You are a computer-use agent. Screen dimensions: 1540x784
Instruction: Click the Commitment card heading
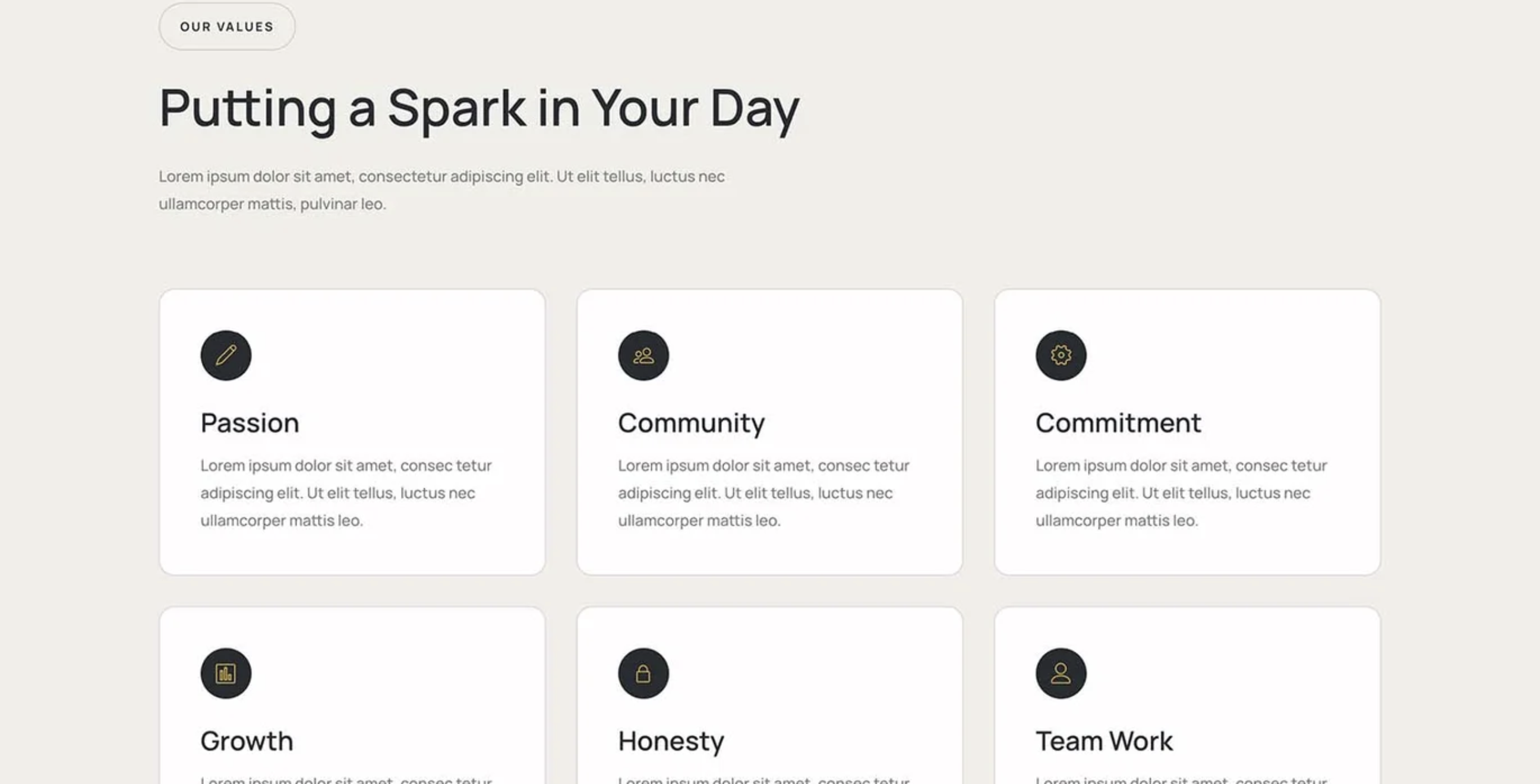pyautogui.click(x=1118, y=423)
